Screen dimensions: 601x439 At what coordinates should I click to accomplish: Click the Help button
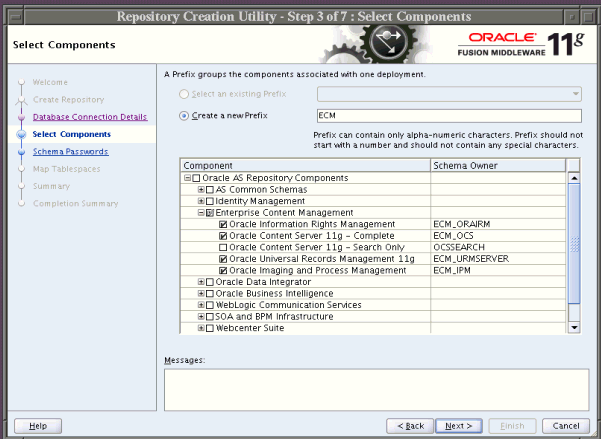point(38,426)
